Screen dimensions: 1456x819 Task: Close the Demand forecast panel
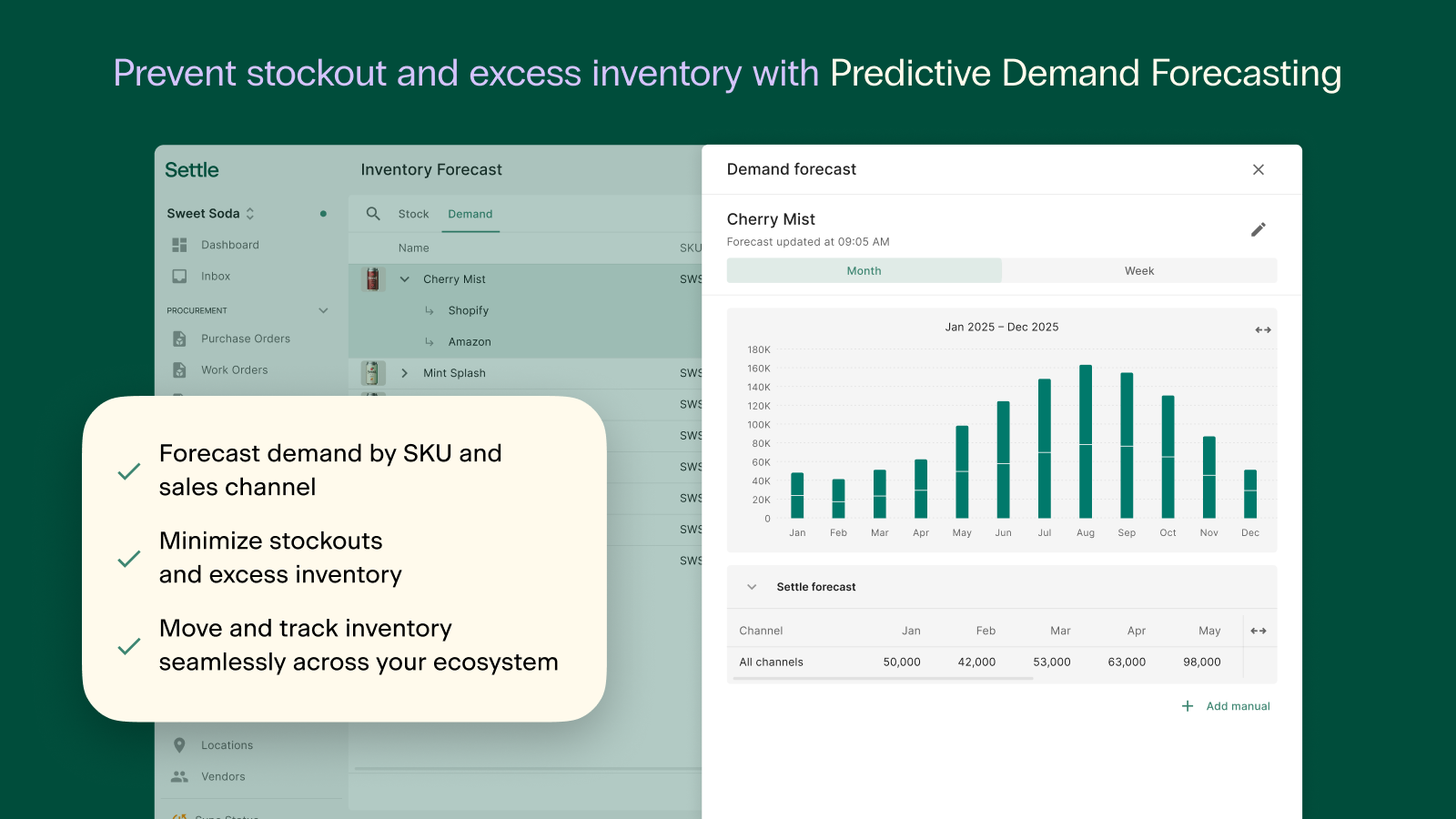coord(1259,169)
